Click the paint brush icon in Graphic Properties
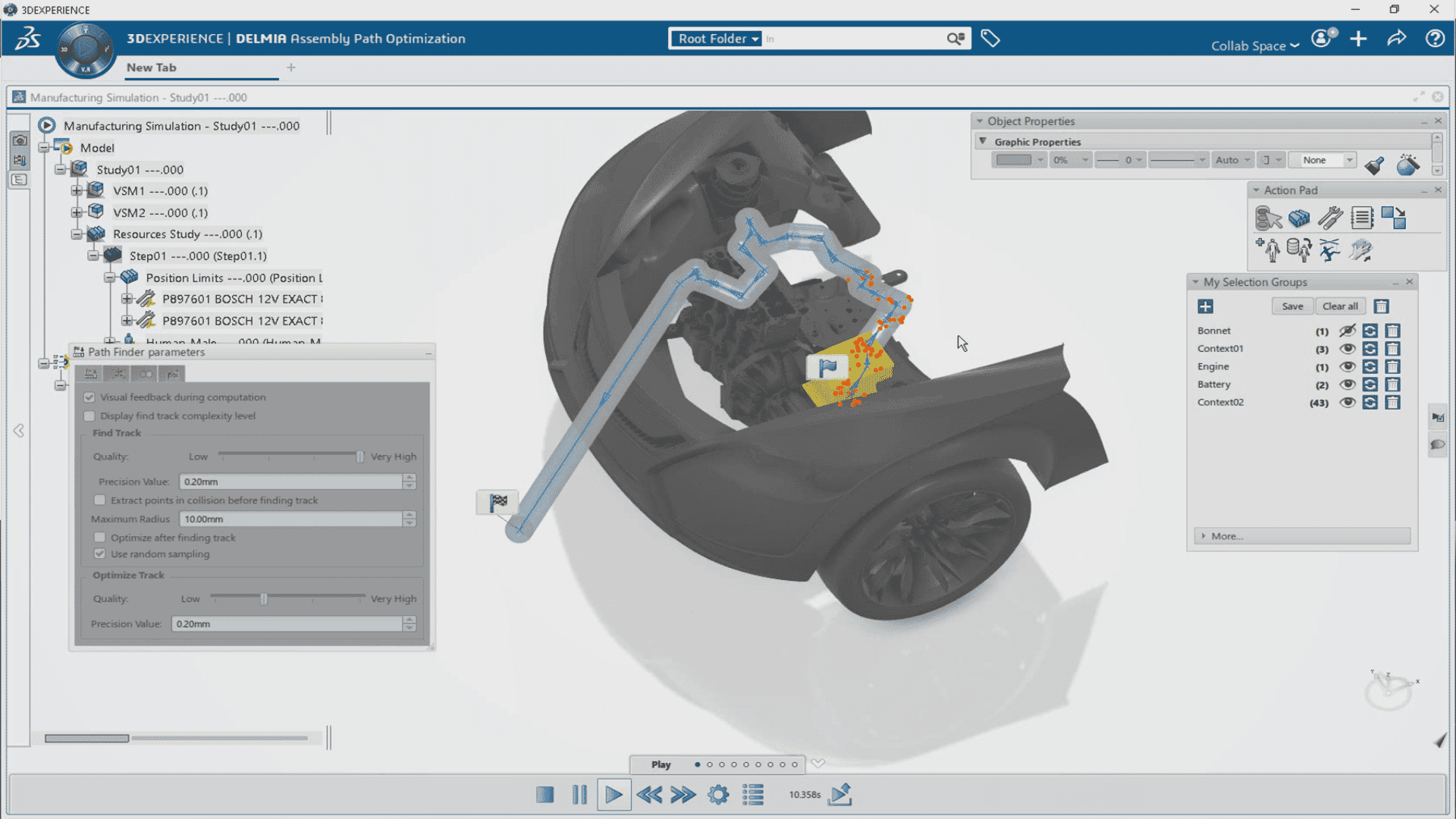Screen dimensions: 1456x819 point(1374,165)
